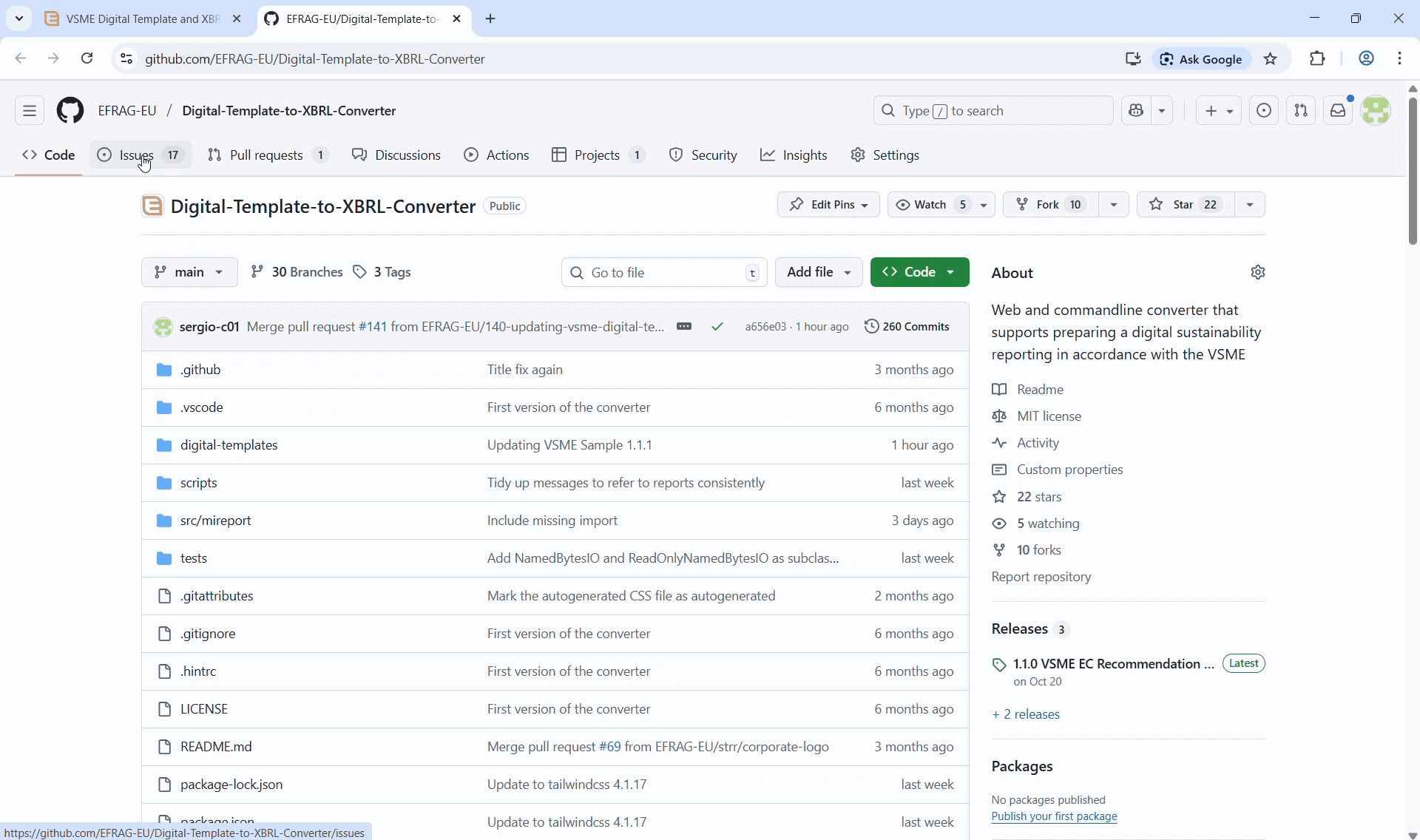
Task: Open the README.md file
Action: pyautogui.click(x=216, y=747)
